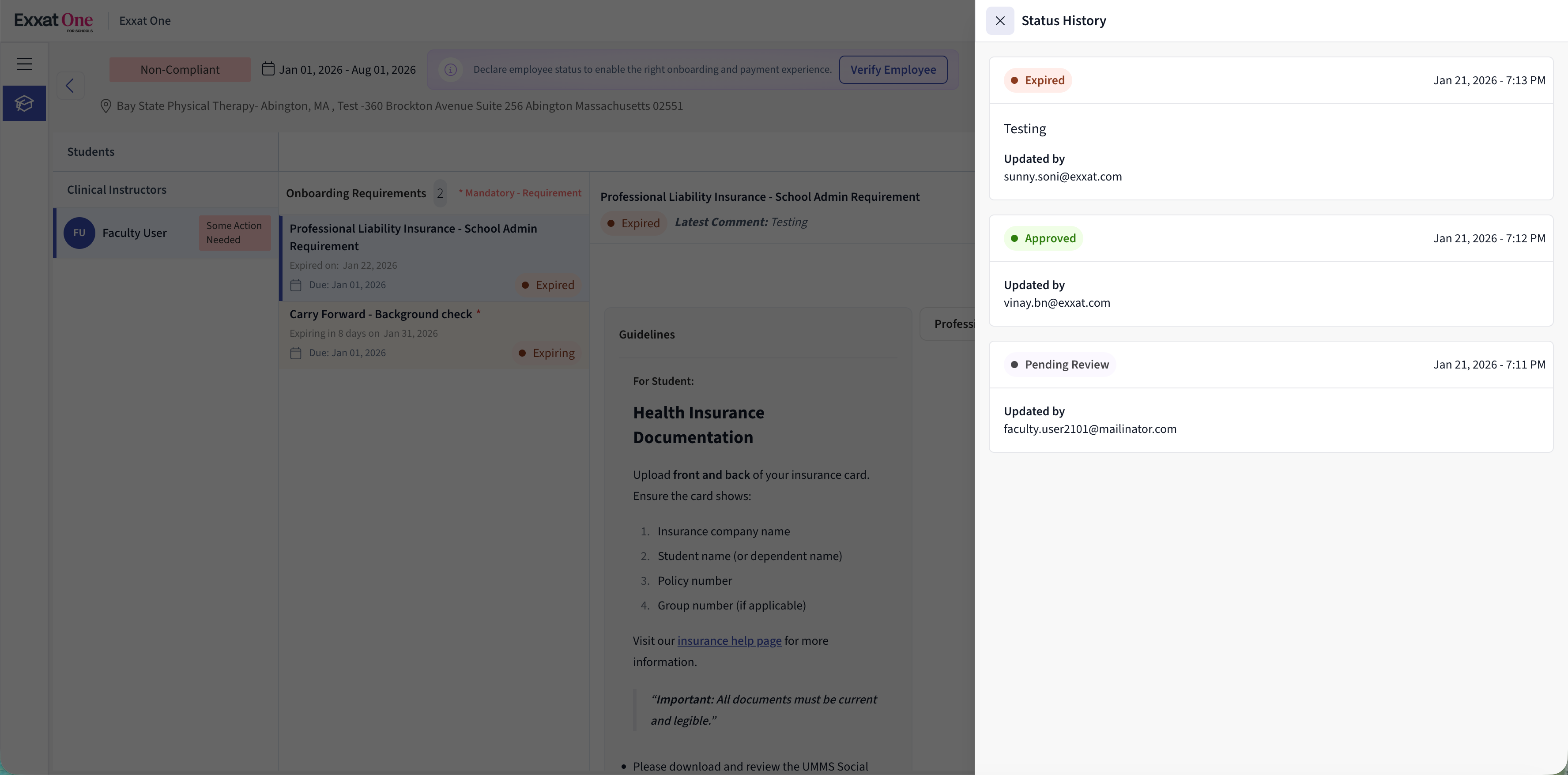Close the Status History panel

[999, 21]
